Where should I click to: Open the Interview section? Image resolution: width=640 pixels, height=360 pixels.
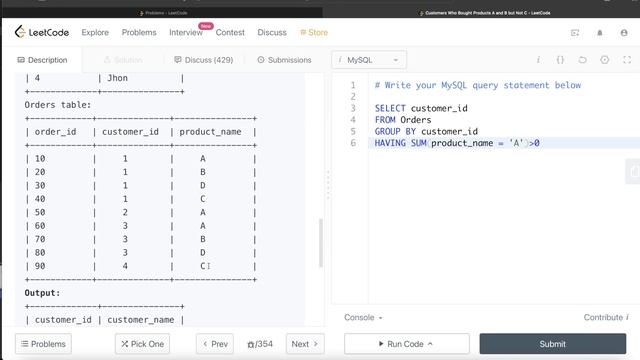click(x=186, y=32)
